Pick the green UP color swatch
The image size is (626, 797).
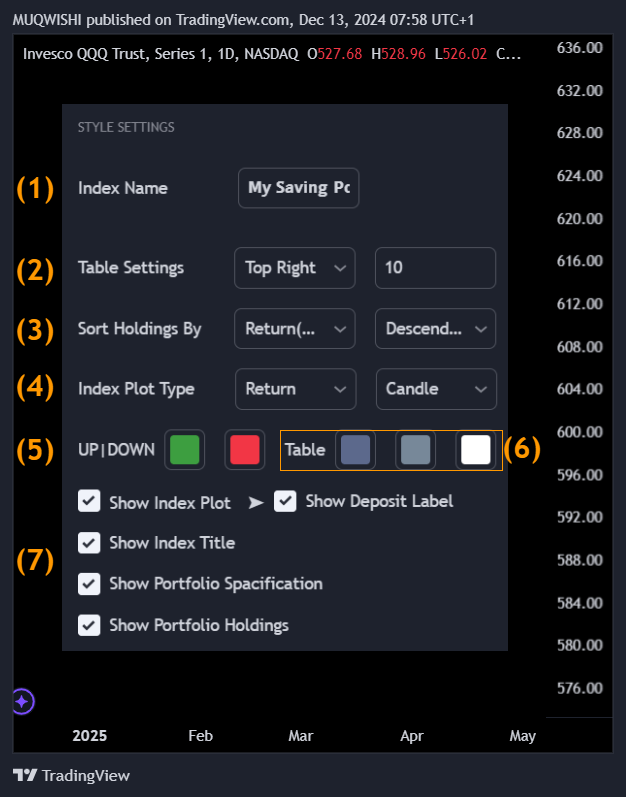point(184,449)
